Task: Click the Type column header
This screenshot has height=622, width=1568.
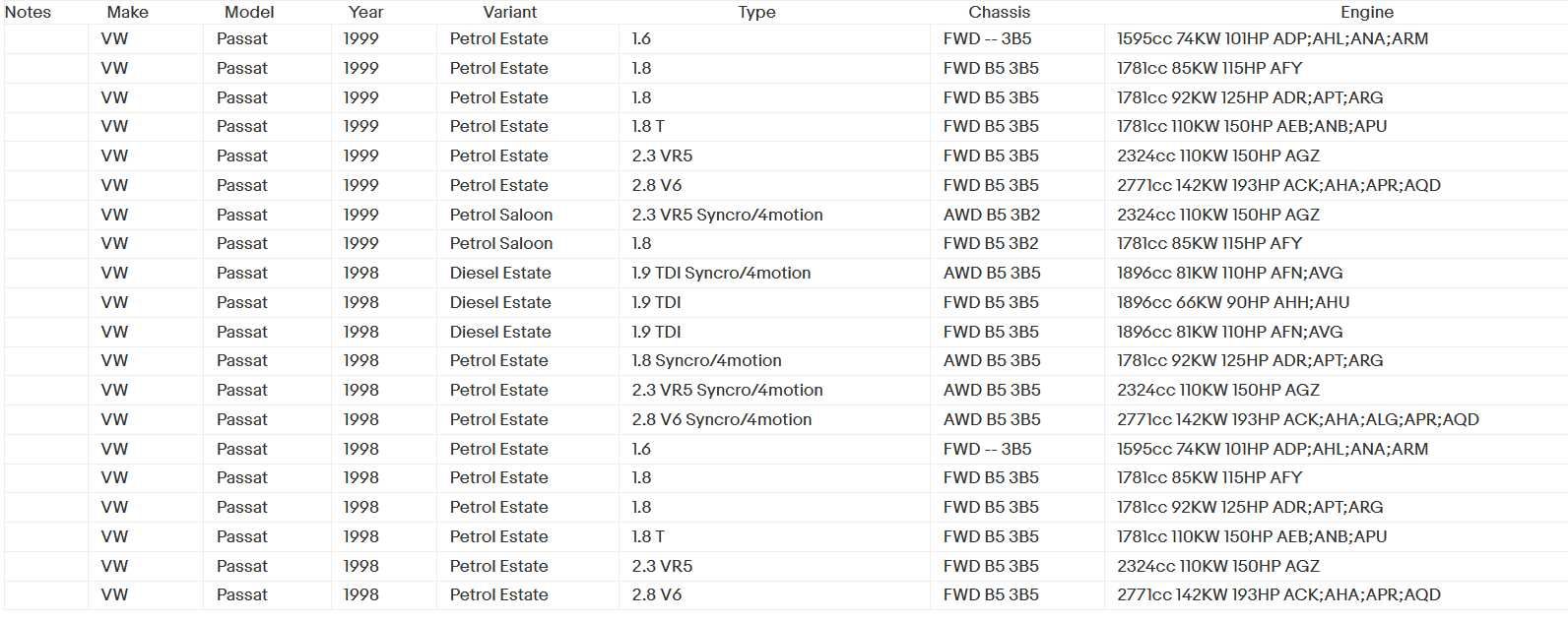Action: pos(757,12)
